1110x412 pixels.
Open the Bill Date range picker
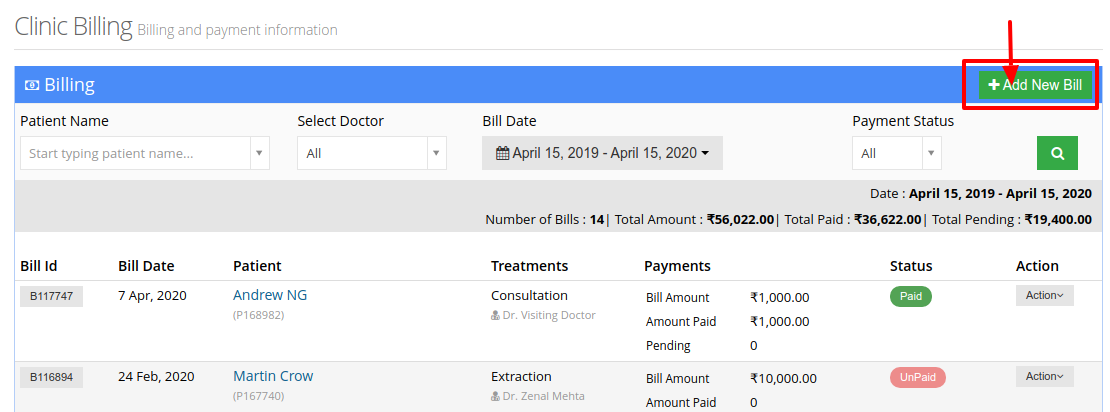[602, 153]
